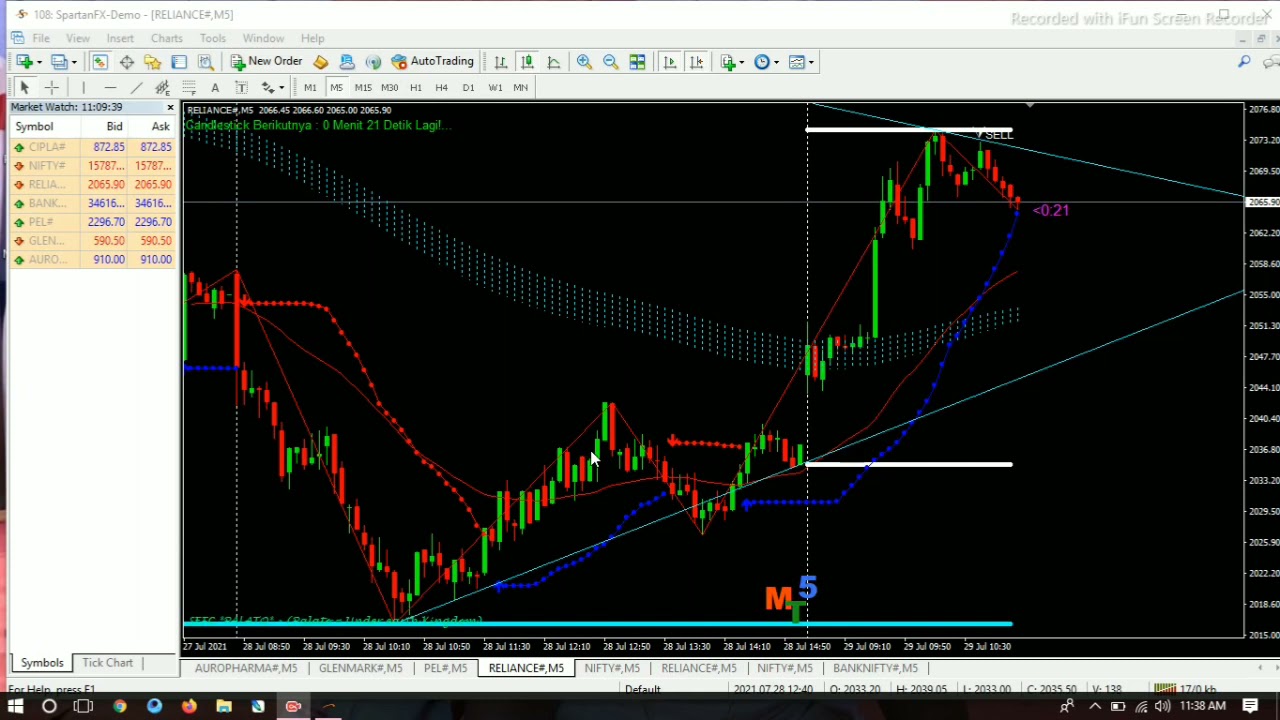Select BANK... row in Market Watch

(92, 203)
